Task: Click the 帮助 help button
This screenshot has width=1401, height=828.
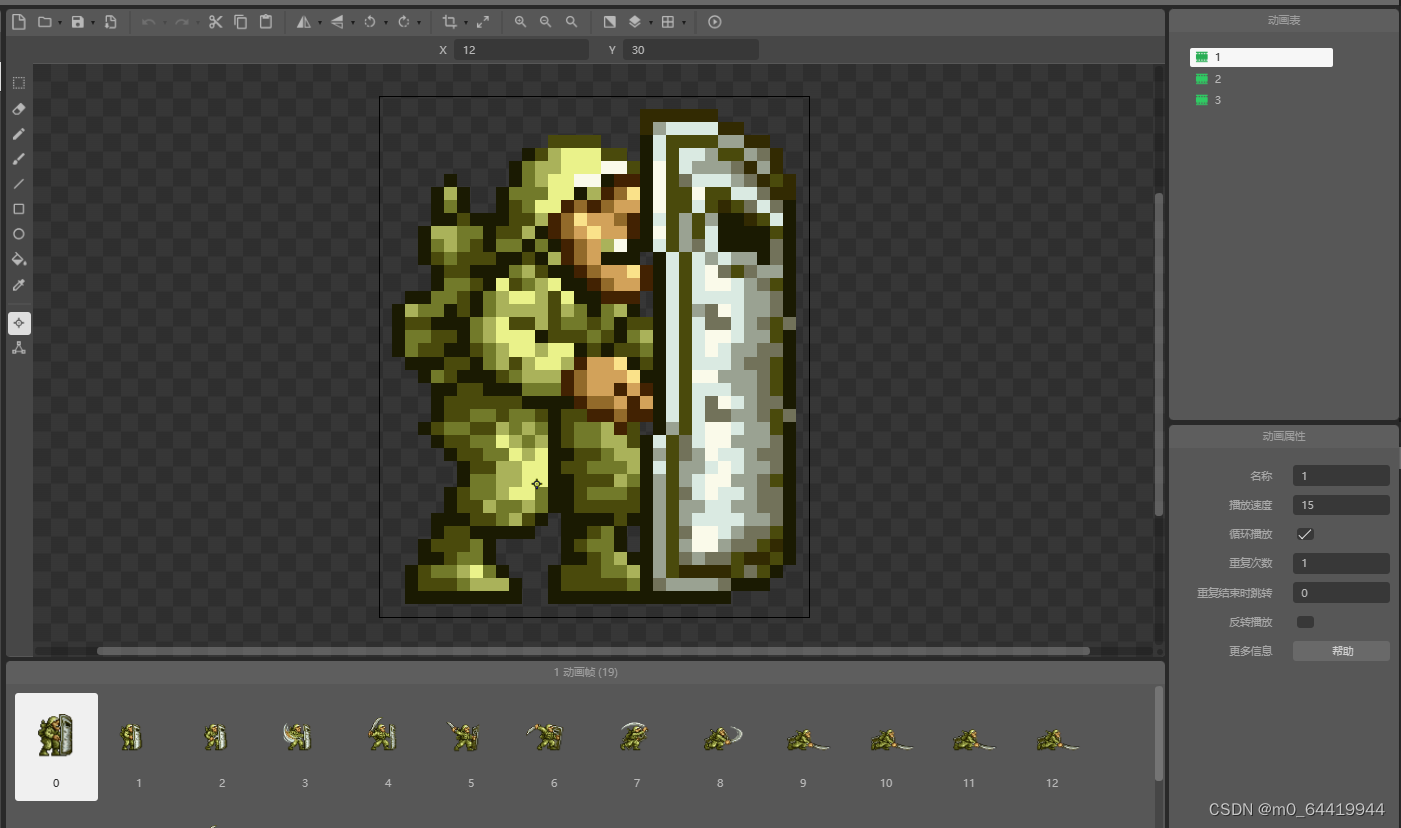Action: [x=1341, y=651]
